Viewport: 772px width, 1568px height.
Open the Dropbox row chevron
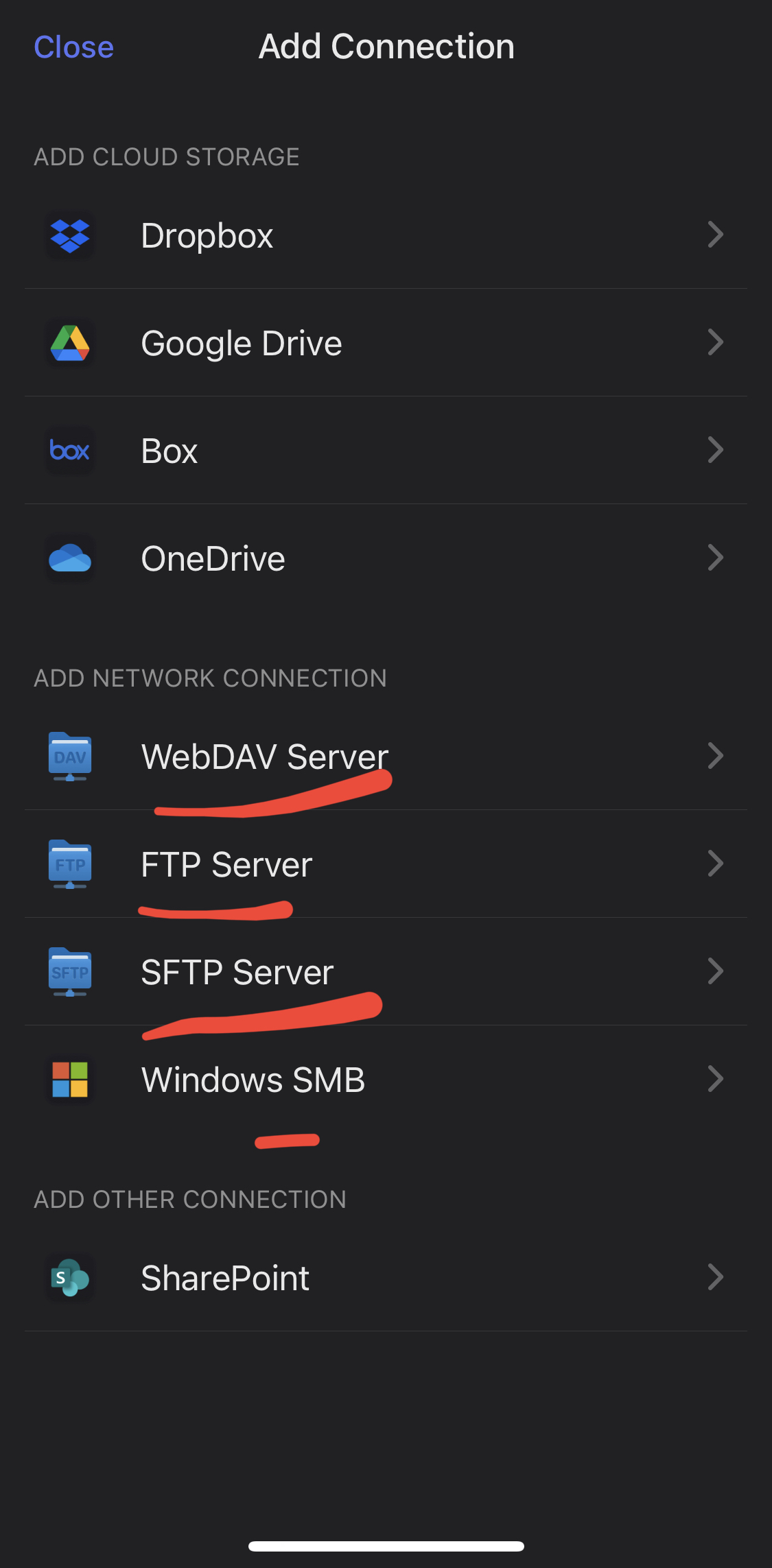(716, 235)
